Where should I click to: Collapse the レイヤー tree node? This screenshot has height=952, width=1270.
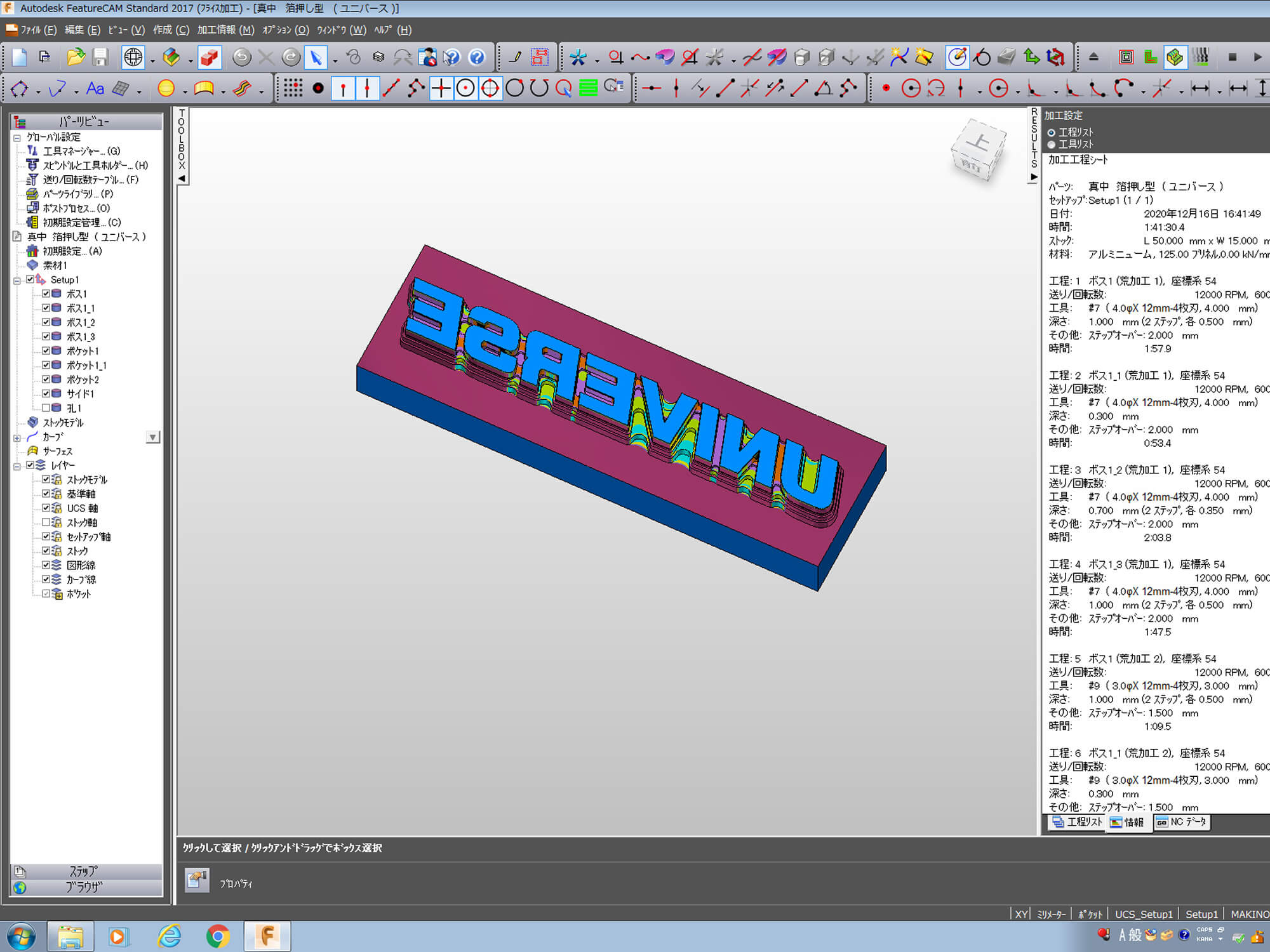pos(17,466)
